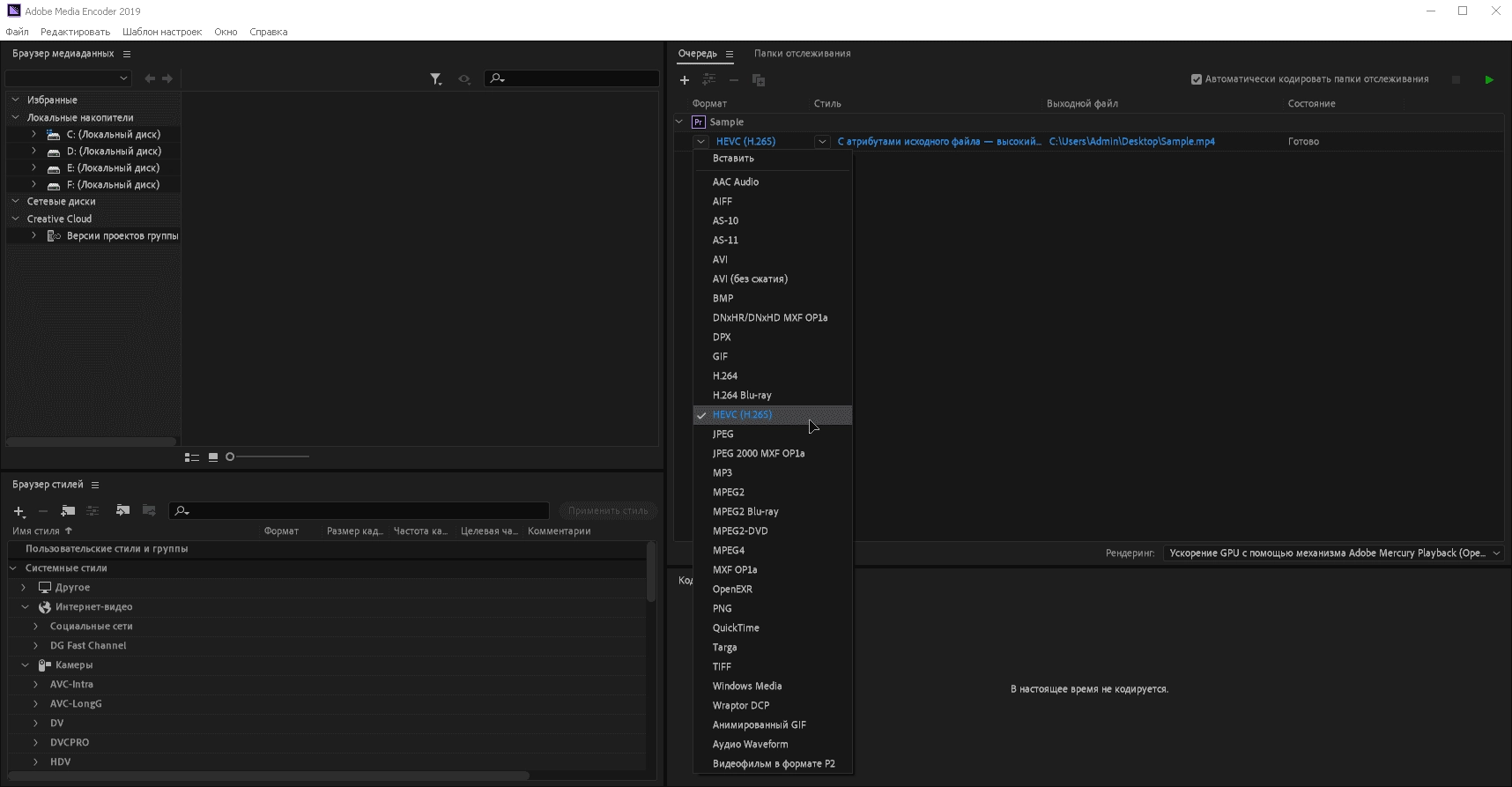Select the Очередь tab
Viewport: 1512px width, 787px height.
click(697, 54)
